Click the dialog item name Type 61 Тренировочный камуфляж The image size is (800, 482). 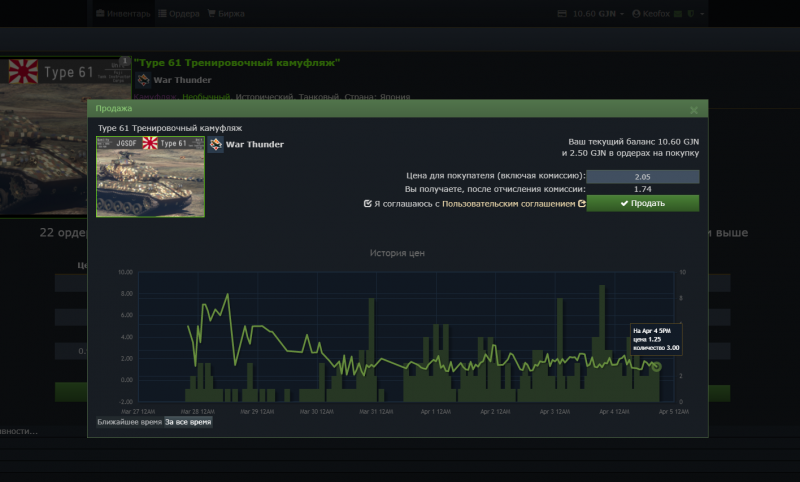[x=170, y=128]
